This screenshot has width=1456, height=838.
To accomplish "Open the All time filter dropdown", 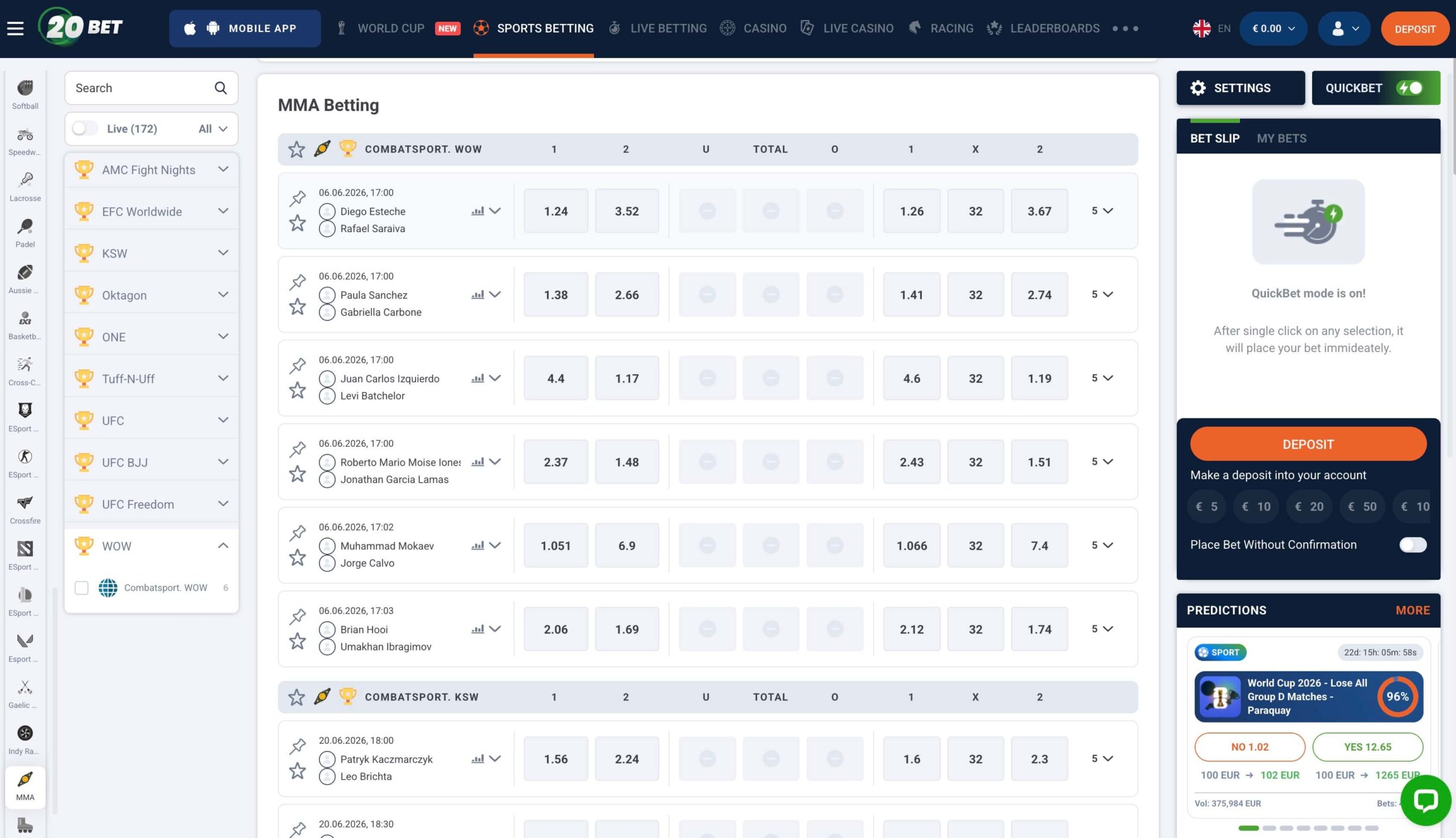I will (213, 128).
